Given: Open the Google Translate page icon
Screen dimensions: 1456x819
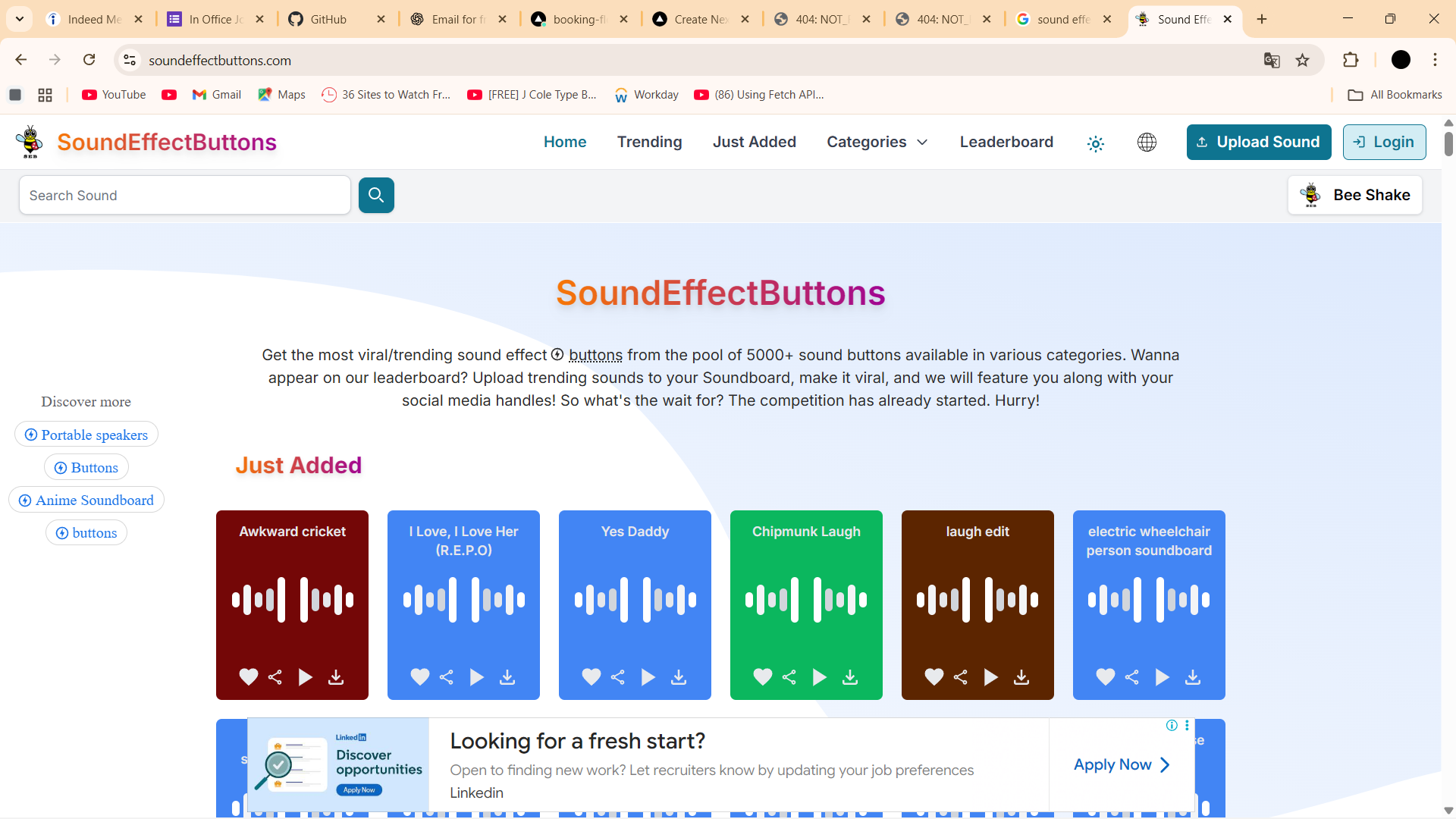Looking at the screenshot, I should (x=1272, y=60).
